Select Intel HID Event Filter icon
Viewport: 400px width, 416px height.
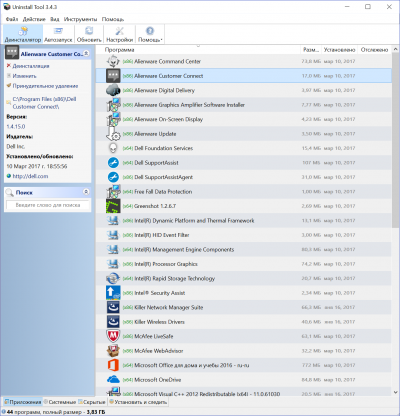pyautogui.click(x=113, y=235)
